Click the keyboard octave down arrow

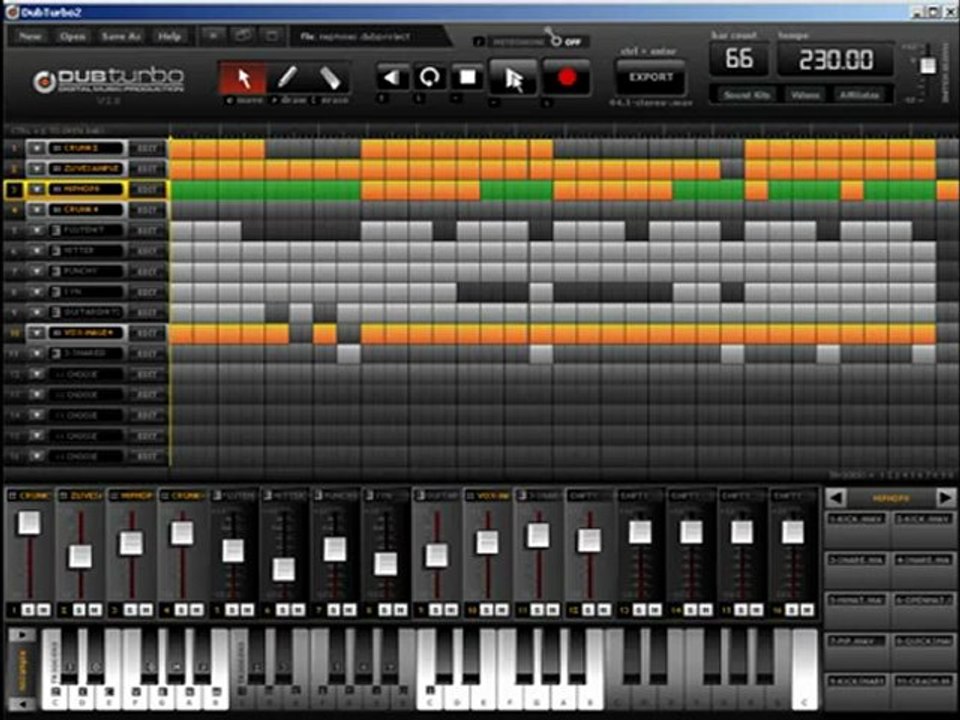(x=21, y=703)
